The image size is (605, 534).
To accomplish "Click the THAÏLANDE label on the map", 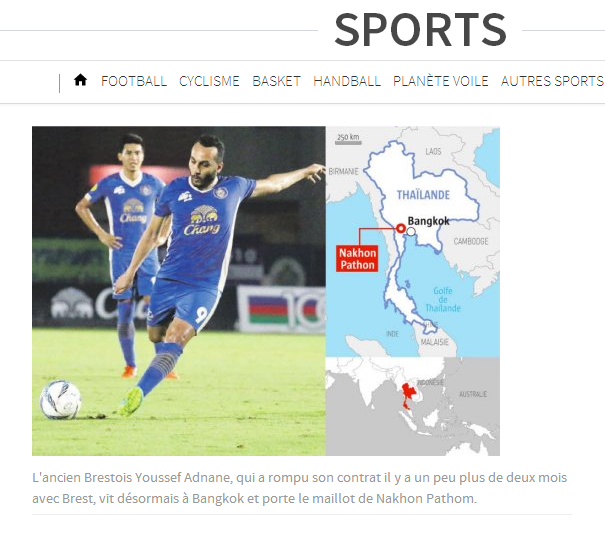I will pyautogui.click(x=423, y=195).
